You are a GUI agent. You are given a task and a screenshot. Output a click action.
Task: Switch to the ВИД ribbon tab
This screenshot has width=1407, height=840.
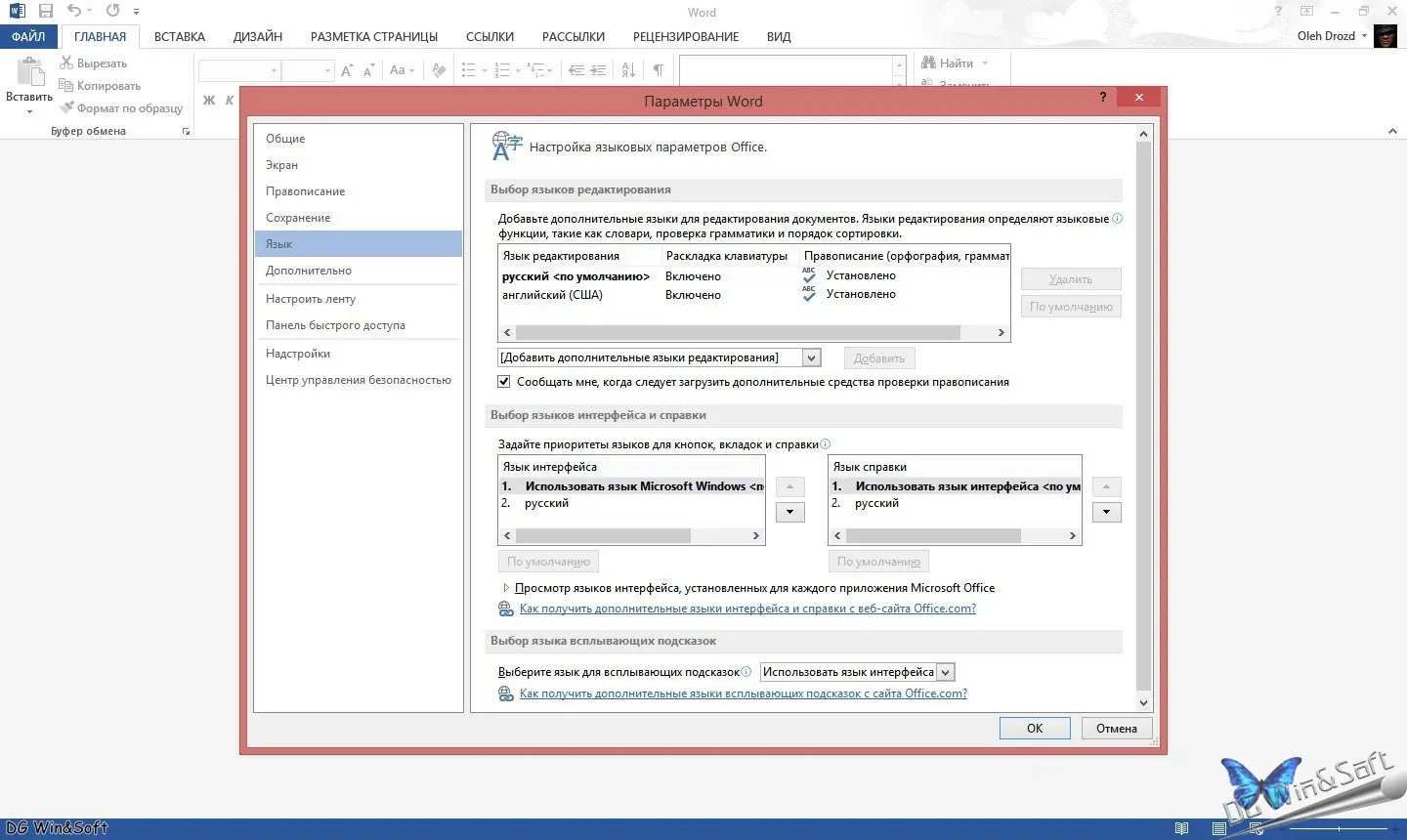point(779,36)
